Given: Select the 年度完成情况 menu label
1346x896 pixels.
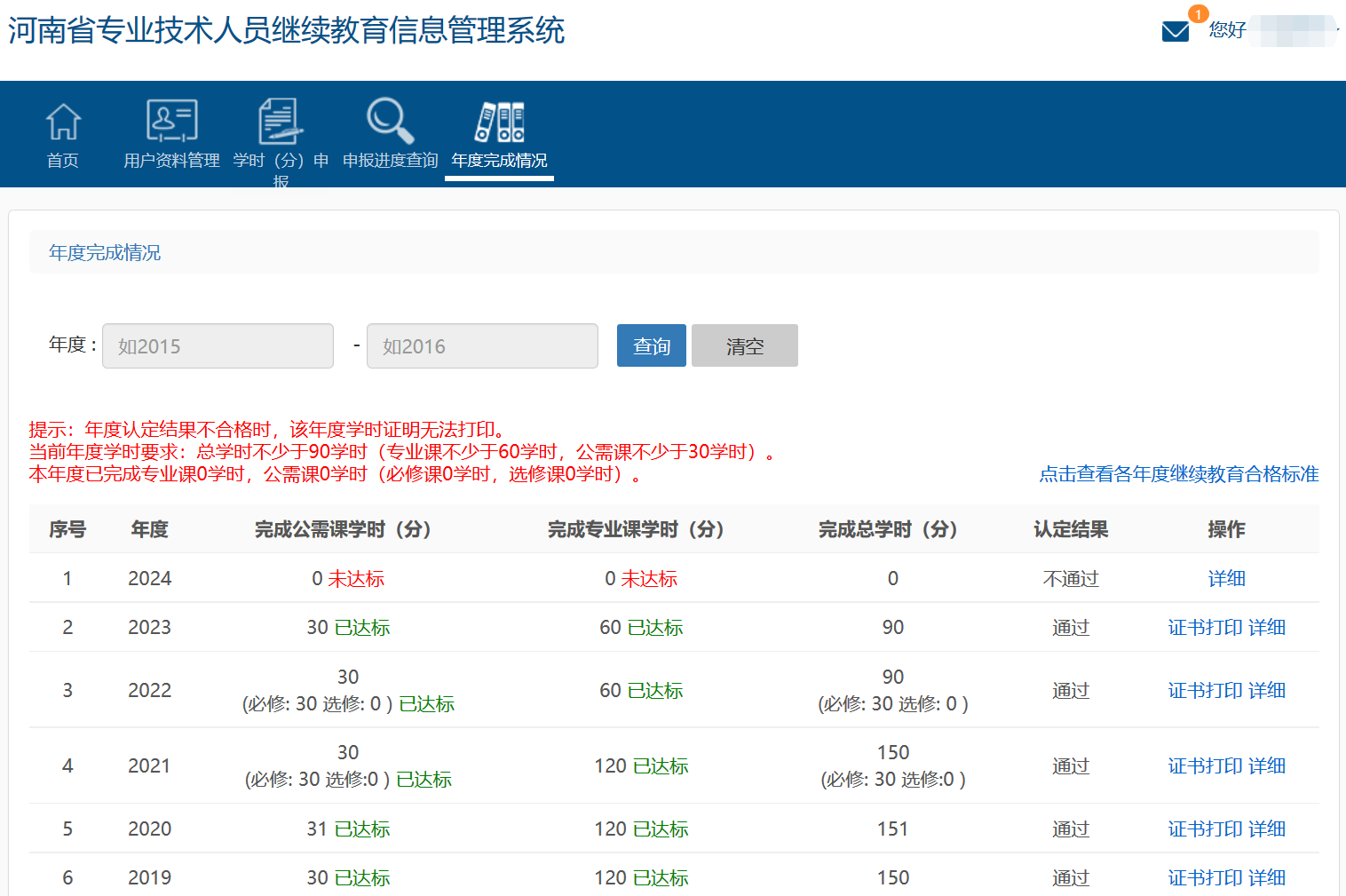Looking at the screenshot, I should coord(499,161).
